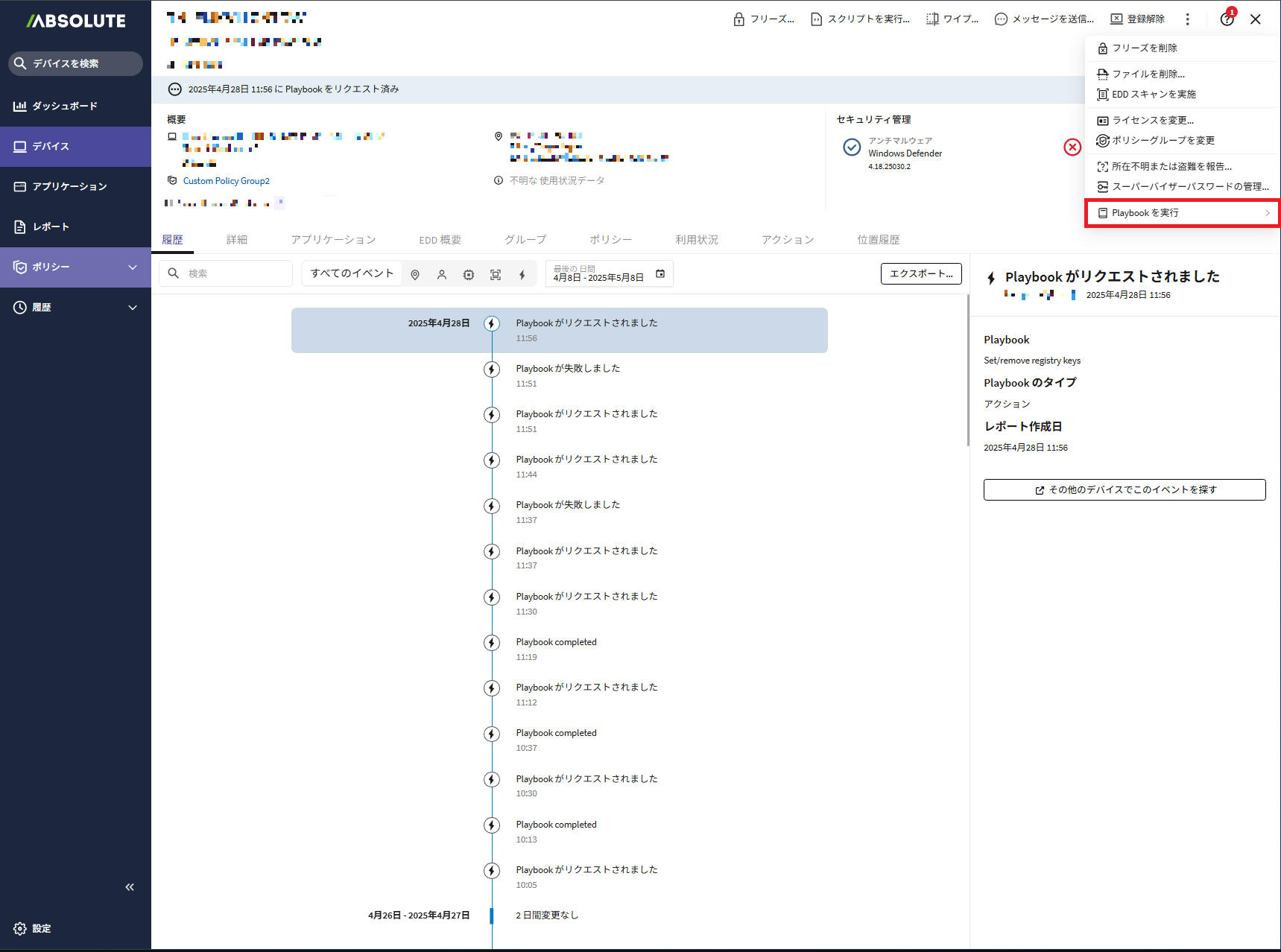This screenshot has height=952, width=1281.
Task: Filter events by lightning action icon
Action: click(x=522, y=275)
